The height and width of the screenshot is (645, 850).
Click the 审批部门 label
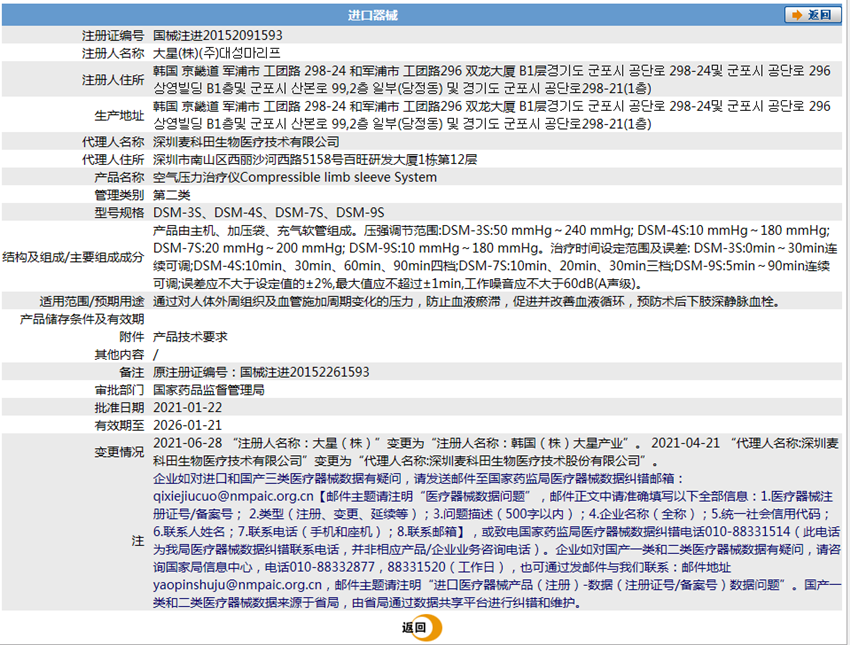click(x=119, y=390)
